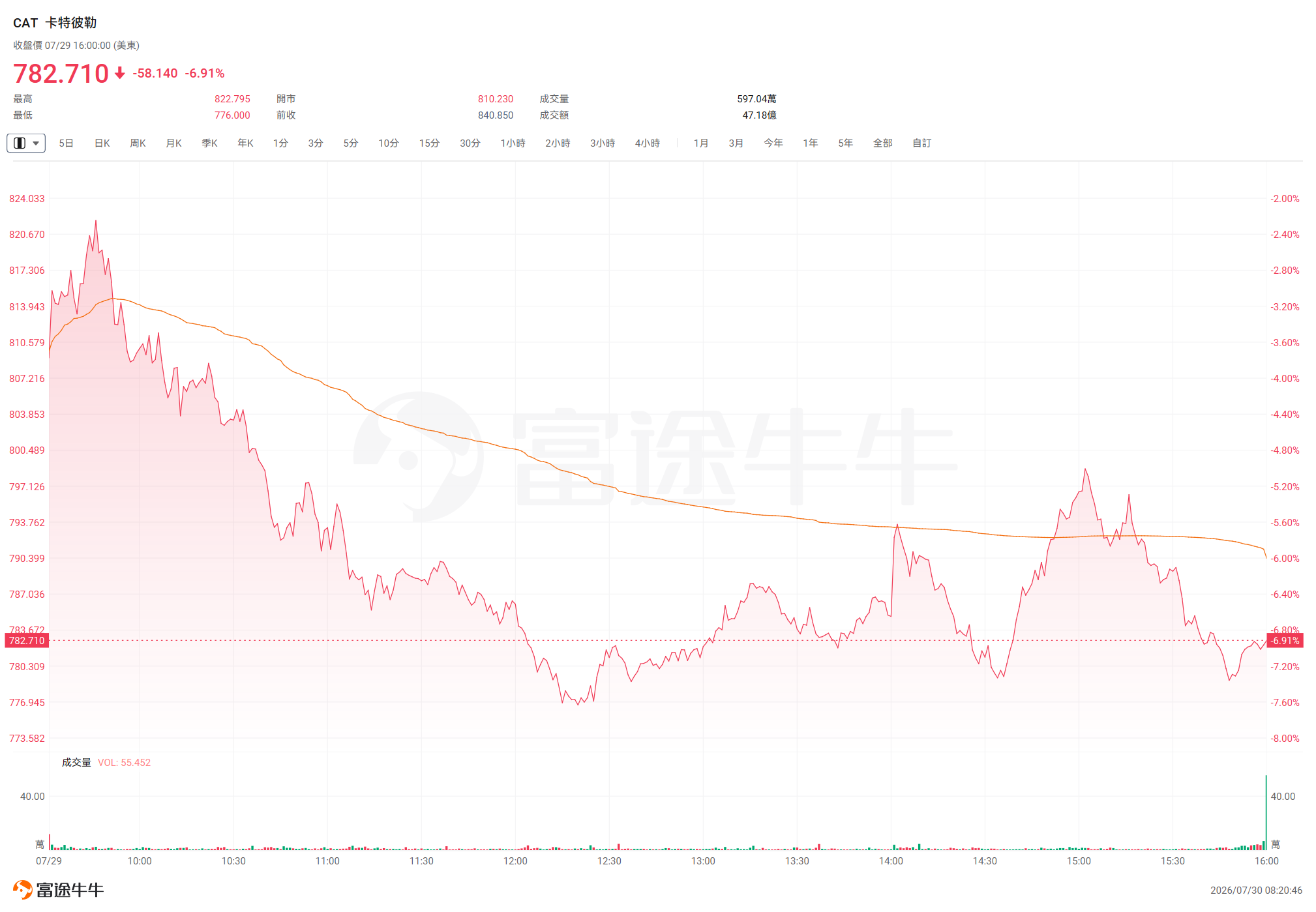Show the 1小時 chart
The width and height of the screenshot is (1316, 912).
[x=513, y=143]
